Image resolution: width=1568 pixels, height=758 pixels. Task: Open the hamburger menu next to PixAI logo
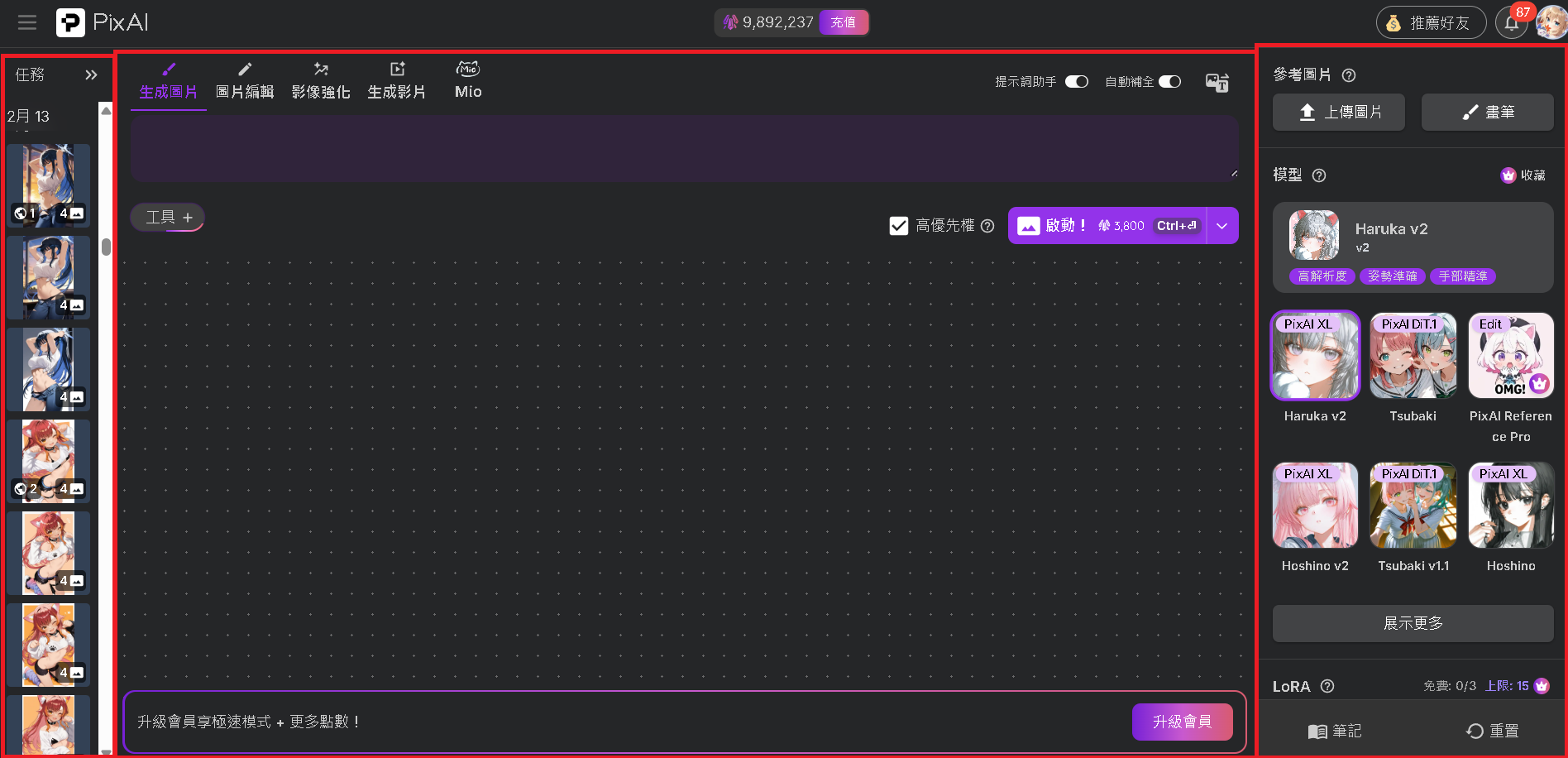pyautogui.click(x=27, y=22)
